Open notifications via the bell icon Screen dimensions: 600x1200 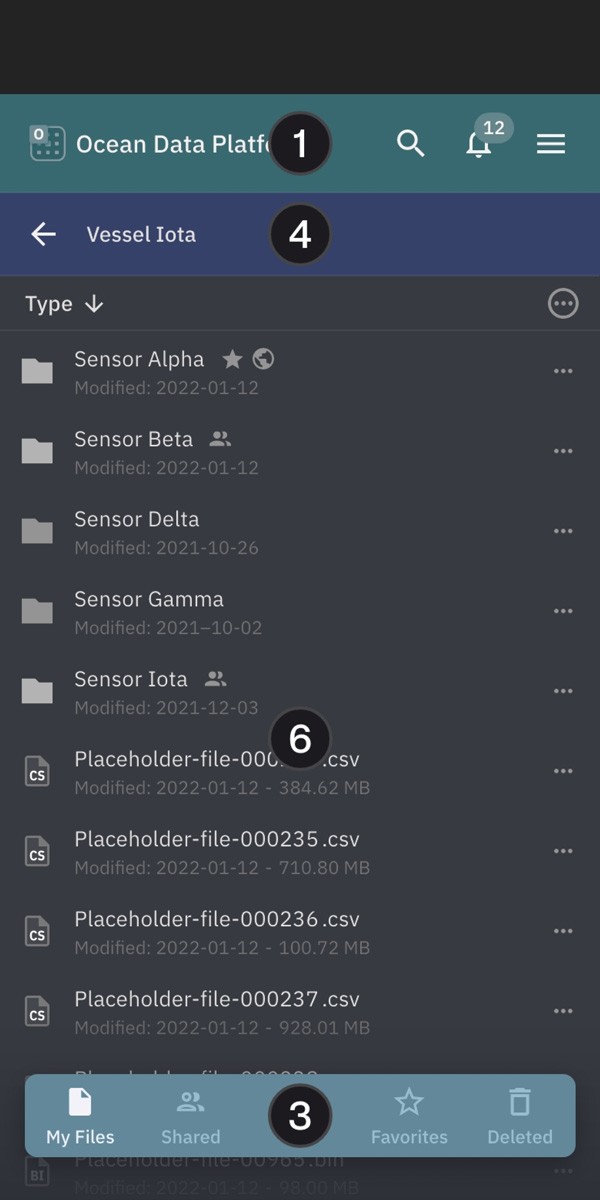point(478,145)
